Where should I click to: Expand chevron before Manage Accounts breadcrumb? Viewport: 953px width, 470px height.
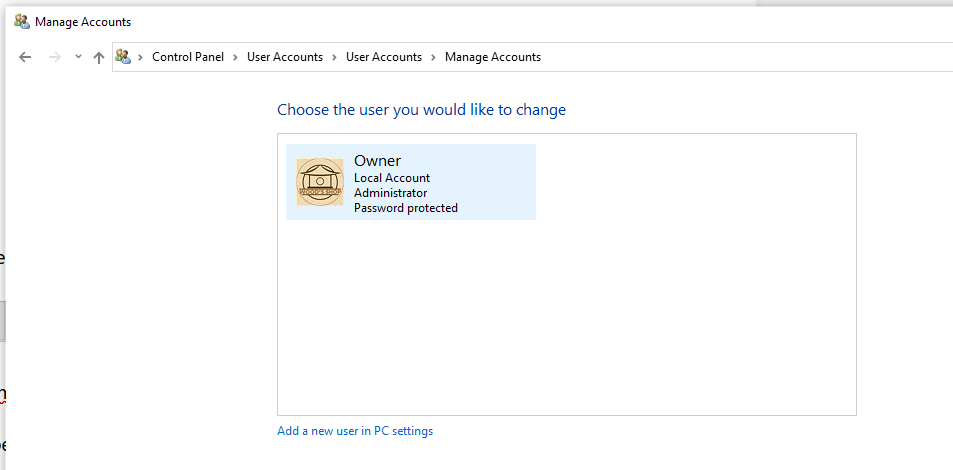[433, 57]
